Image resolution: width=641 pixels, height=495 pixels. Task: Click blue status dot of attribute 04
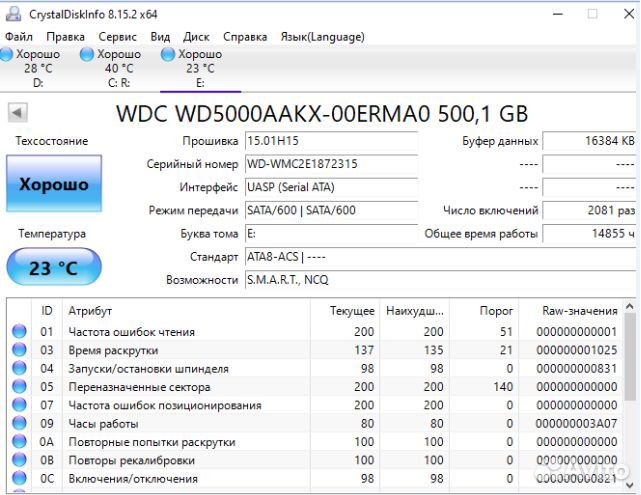tap(19, 368)
